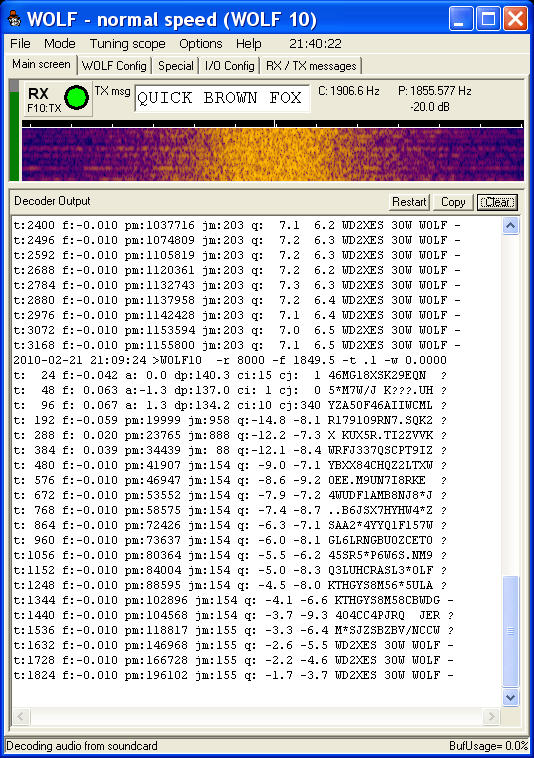Viewport: 534px width, 758px height.
Task: Switch to the I/O Config tab
Action: pyautogui.click(x=230, y=66)
